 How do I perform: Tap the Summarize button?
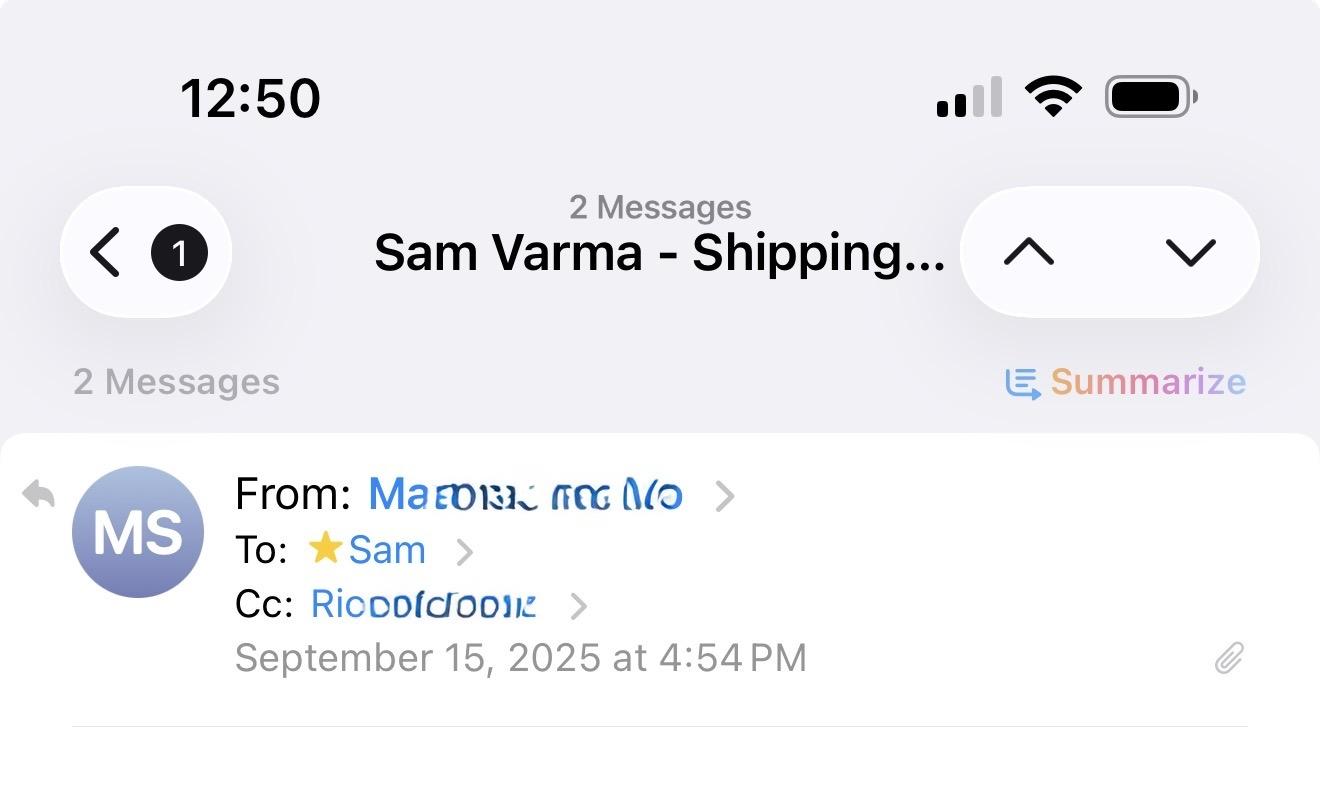point(1147,382)
